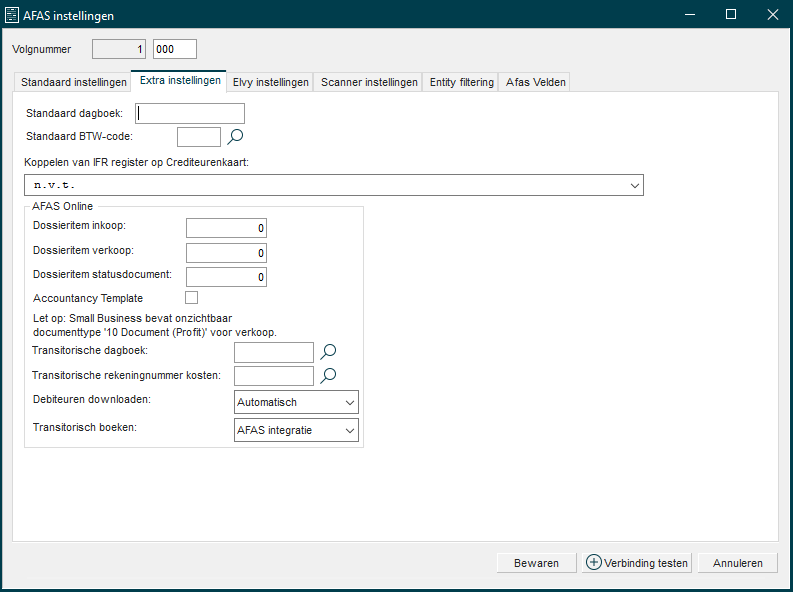Viewport: 793px width, 592px height.
Task: Select the Extra instellingen tab
Action: tap(180, 80)
